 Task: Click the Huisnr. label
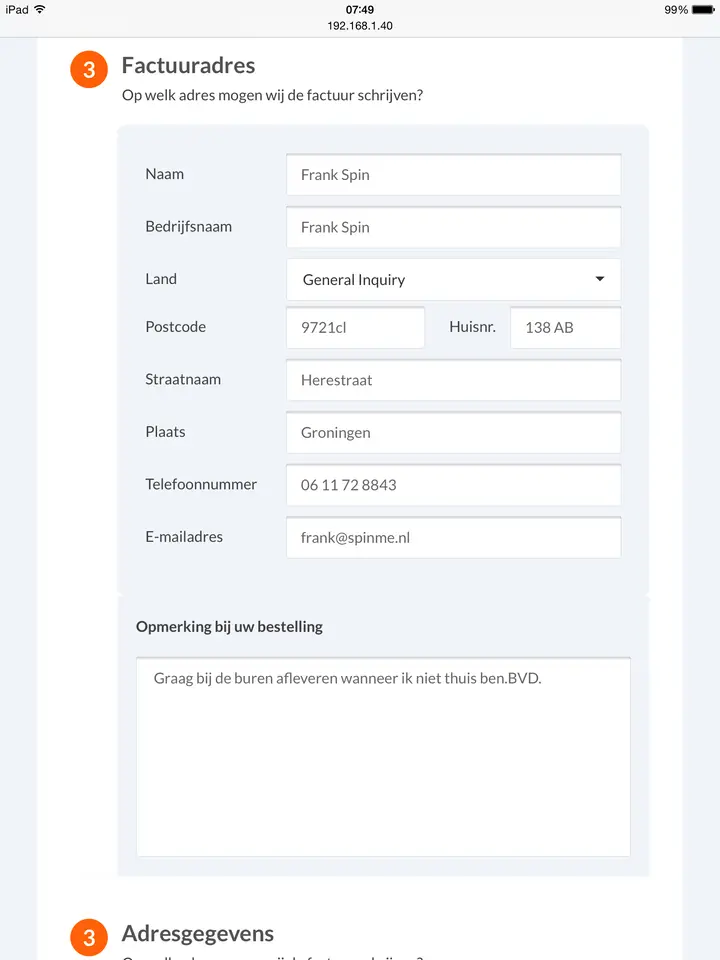(x=473, y=327)
